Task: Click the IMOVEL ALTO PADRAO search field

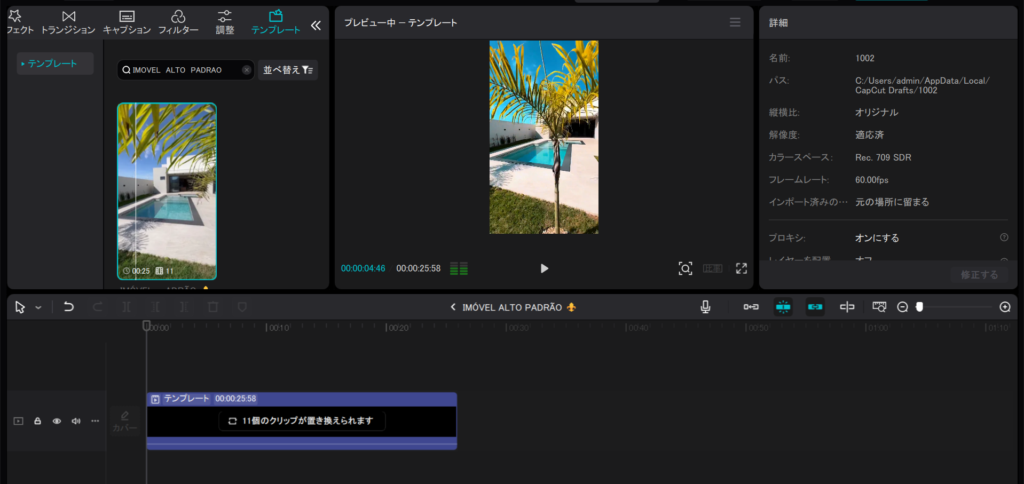Action: click(x=185, y=70)
